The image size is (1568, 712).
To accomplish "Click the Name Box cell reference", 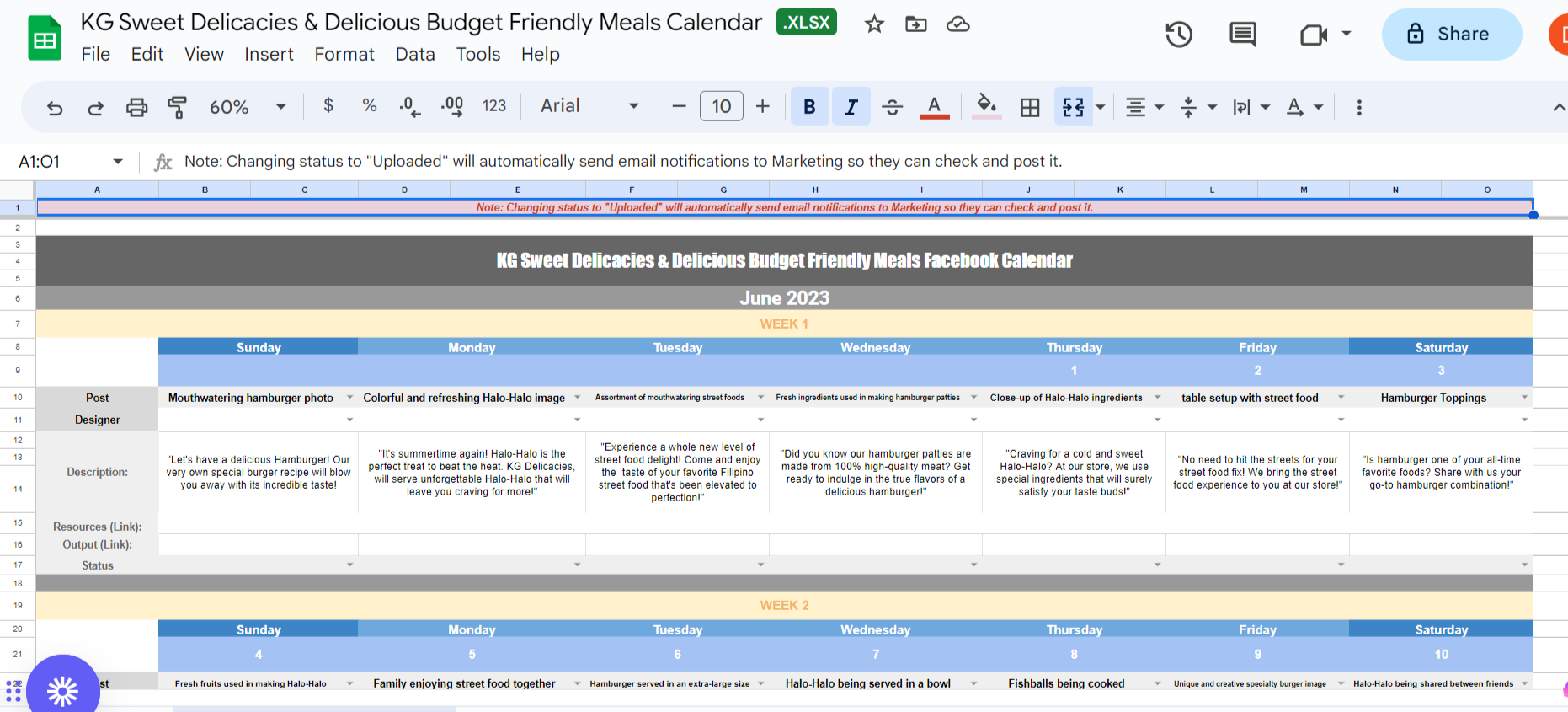I will 40,161.
